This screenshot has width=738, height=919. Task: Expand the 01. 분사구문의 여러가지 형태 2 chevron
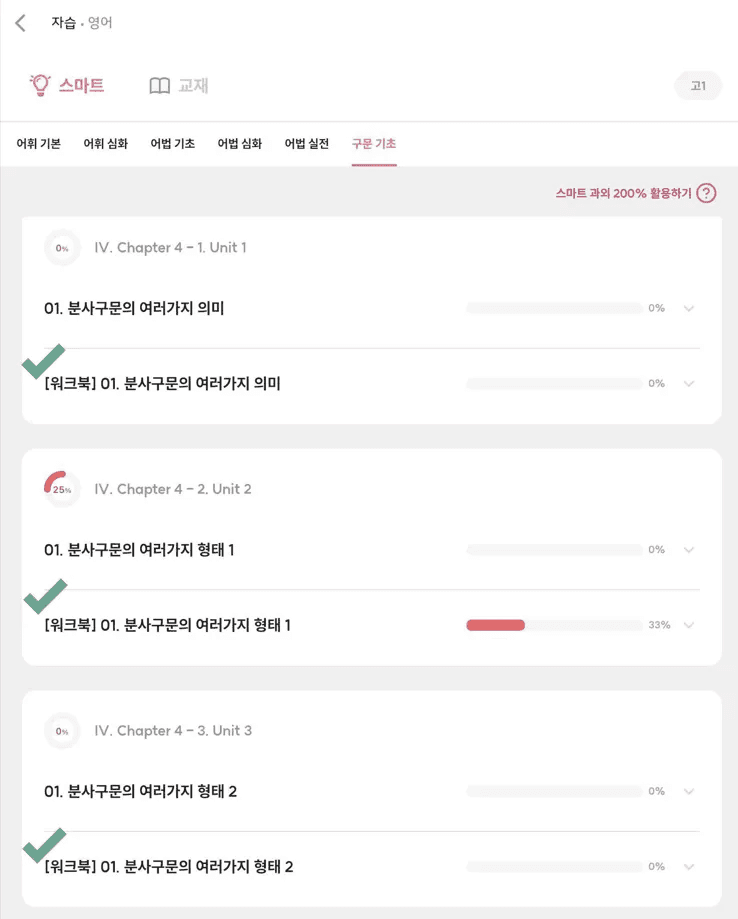(688, 791)
